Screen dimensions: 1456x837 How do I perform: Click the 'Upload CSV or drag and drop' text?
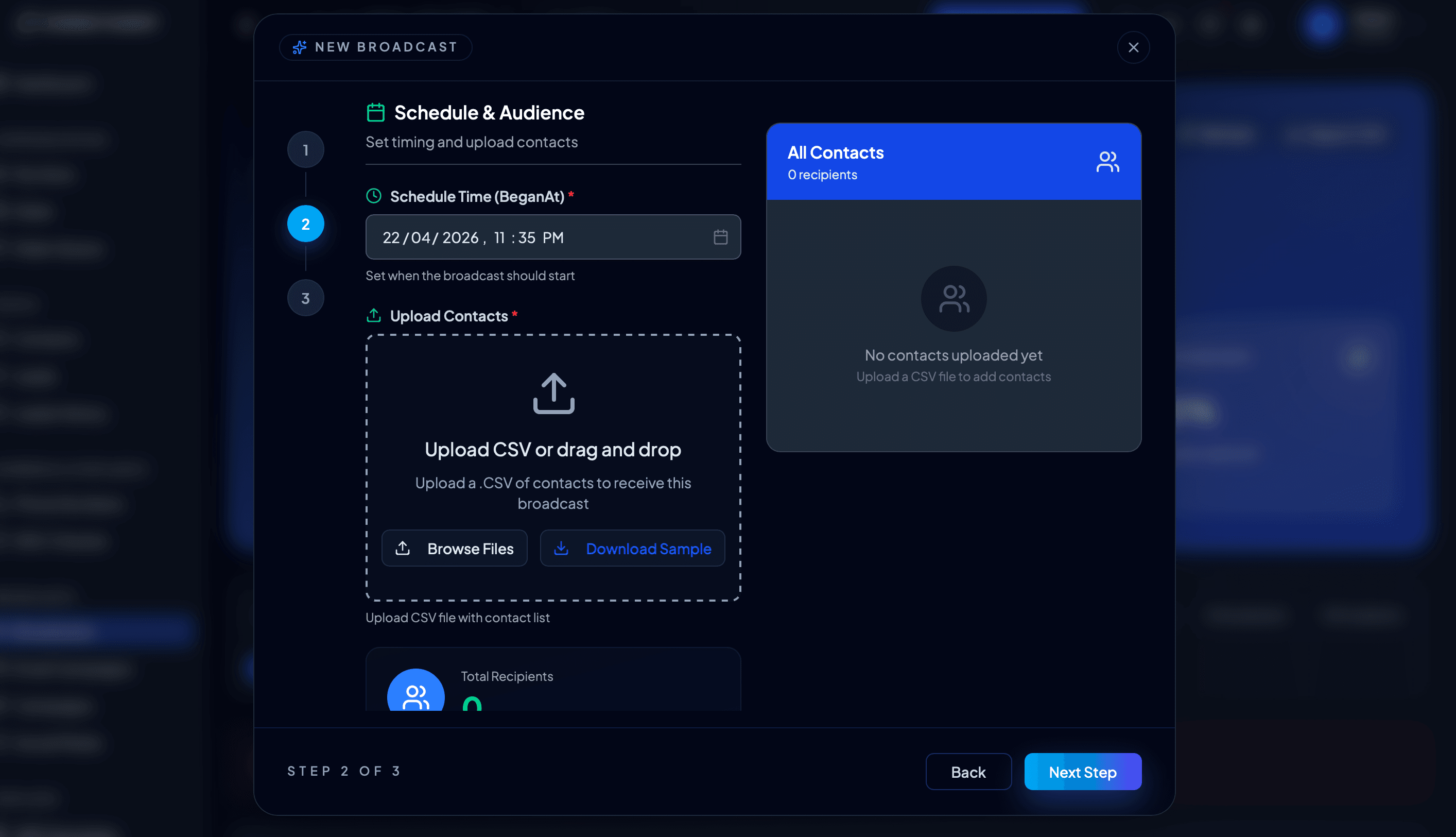coord(553,449)
